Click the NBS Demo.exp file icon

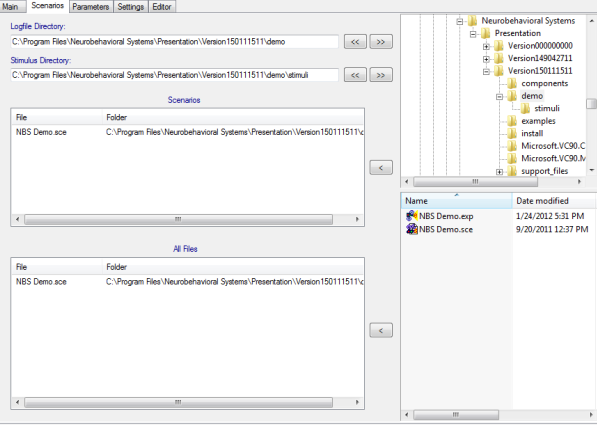[412, 216]
